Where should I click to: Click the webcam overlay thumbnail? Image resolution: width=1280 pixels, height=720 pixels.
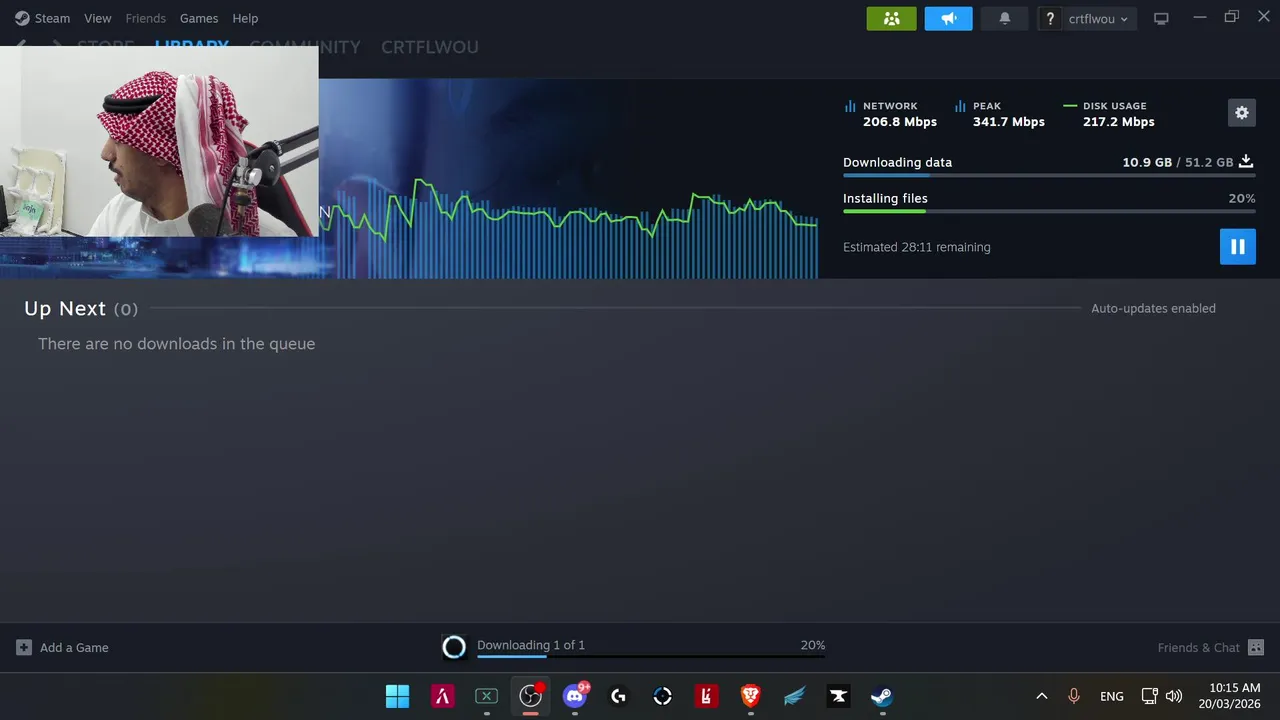point(159,141)
